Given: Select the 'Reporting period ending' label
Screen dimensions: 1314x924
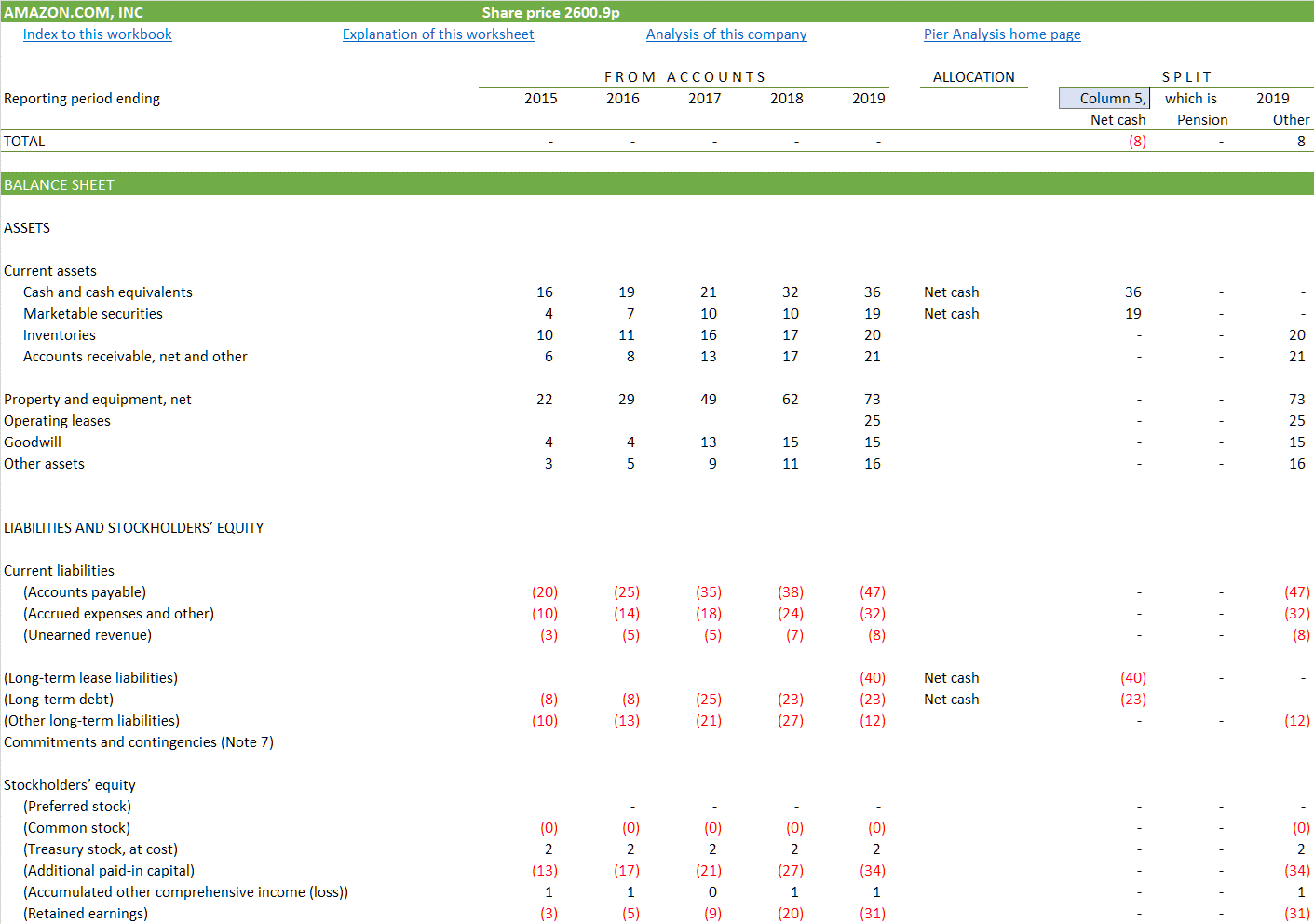Looking at the screenshot, I should click(x=82, y=99).
